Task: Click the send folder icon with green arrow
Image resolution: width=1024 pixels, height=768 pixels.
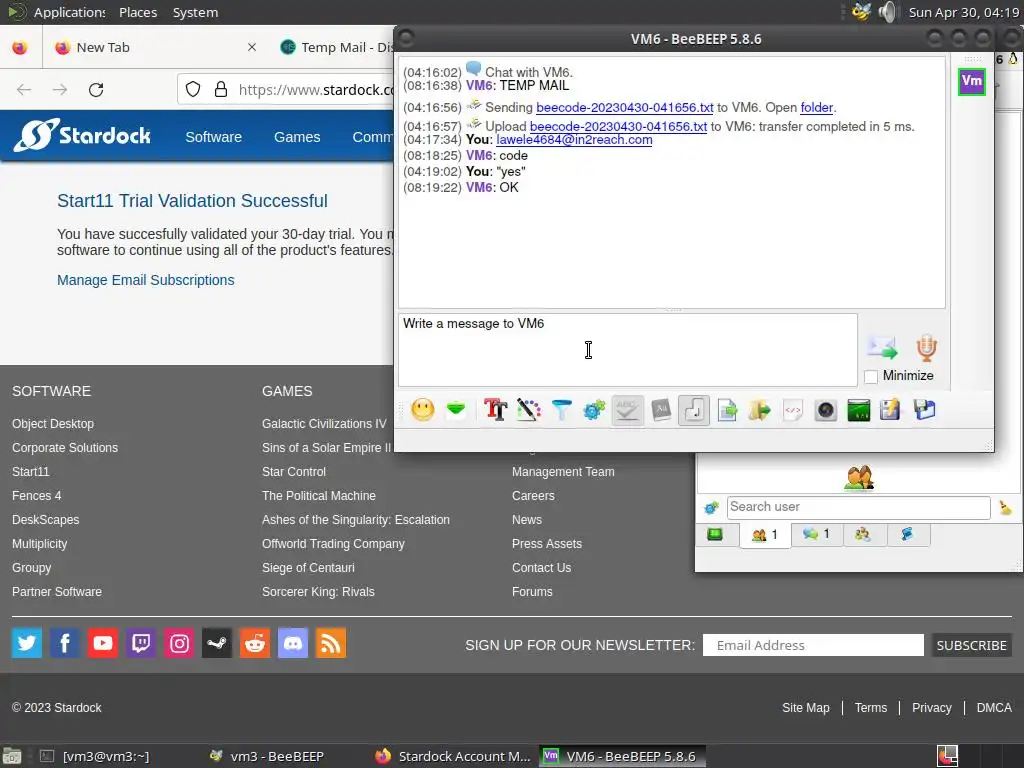Action: 760,410
